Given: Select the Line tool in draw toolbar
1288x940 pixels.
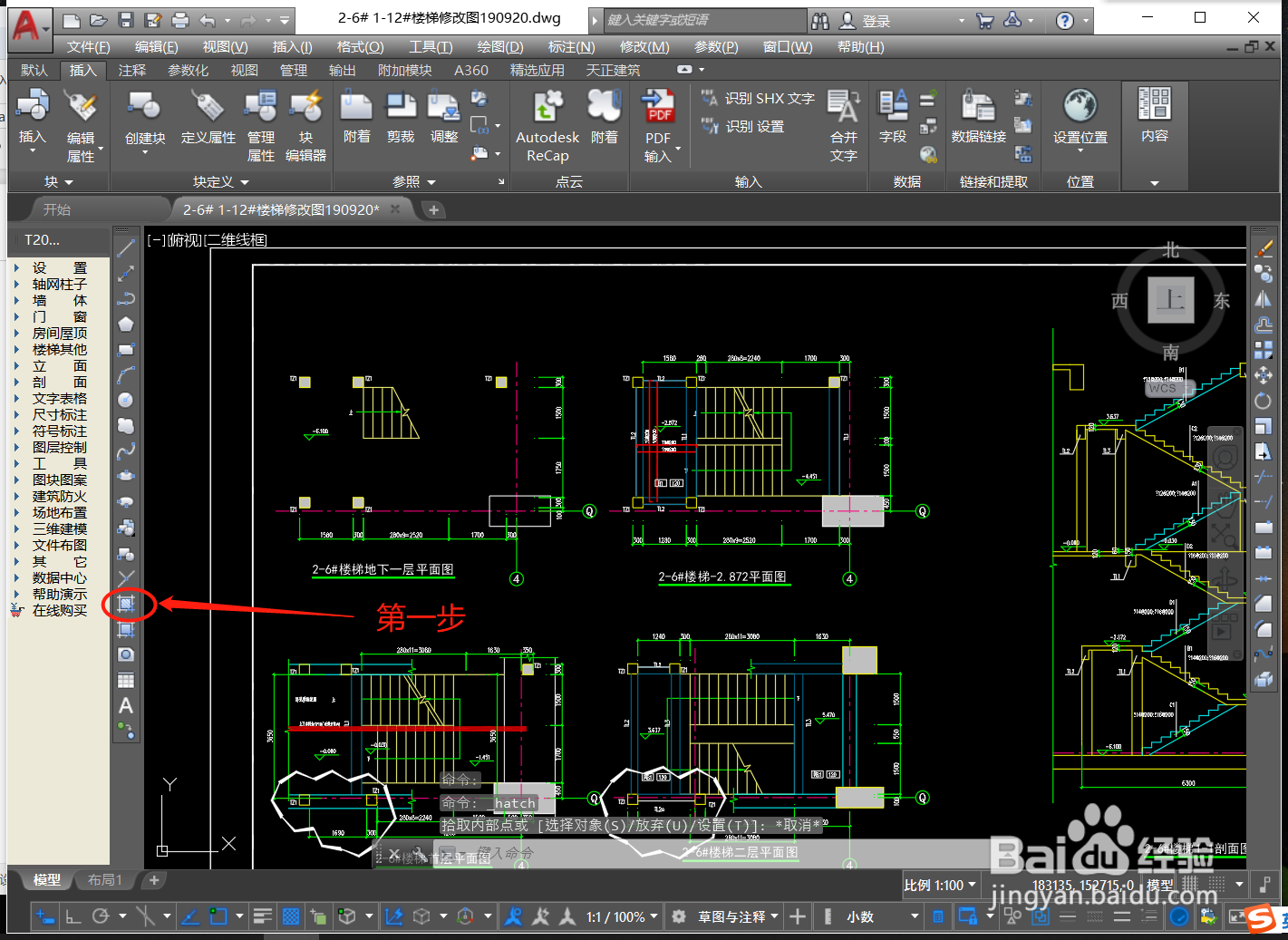Looking at the screenshot, I should pos(126,247).
